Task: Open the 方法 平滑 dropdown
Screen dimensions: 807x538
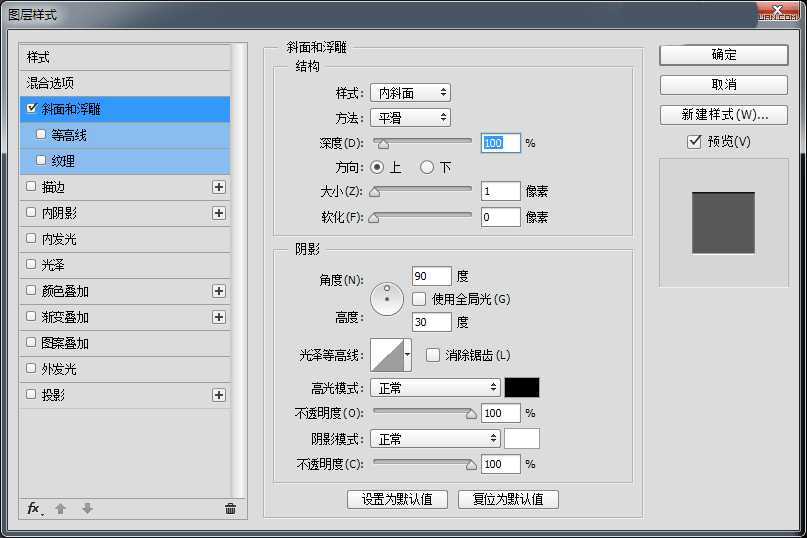Action: [x=410, y=118]
